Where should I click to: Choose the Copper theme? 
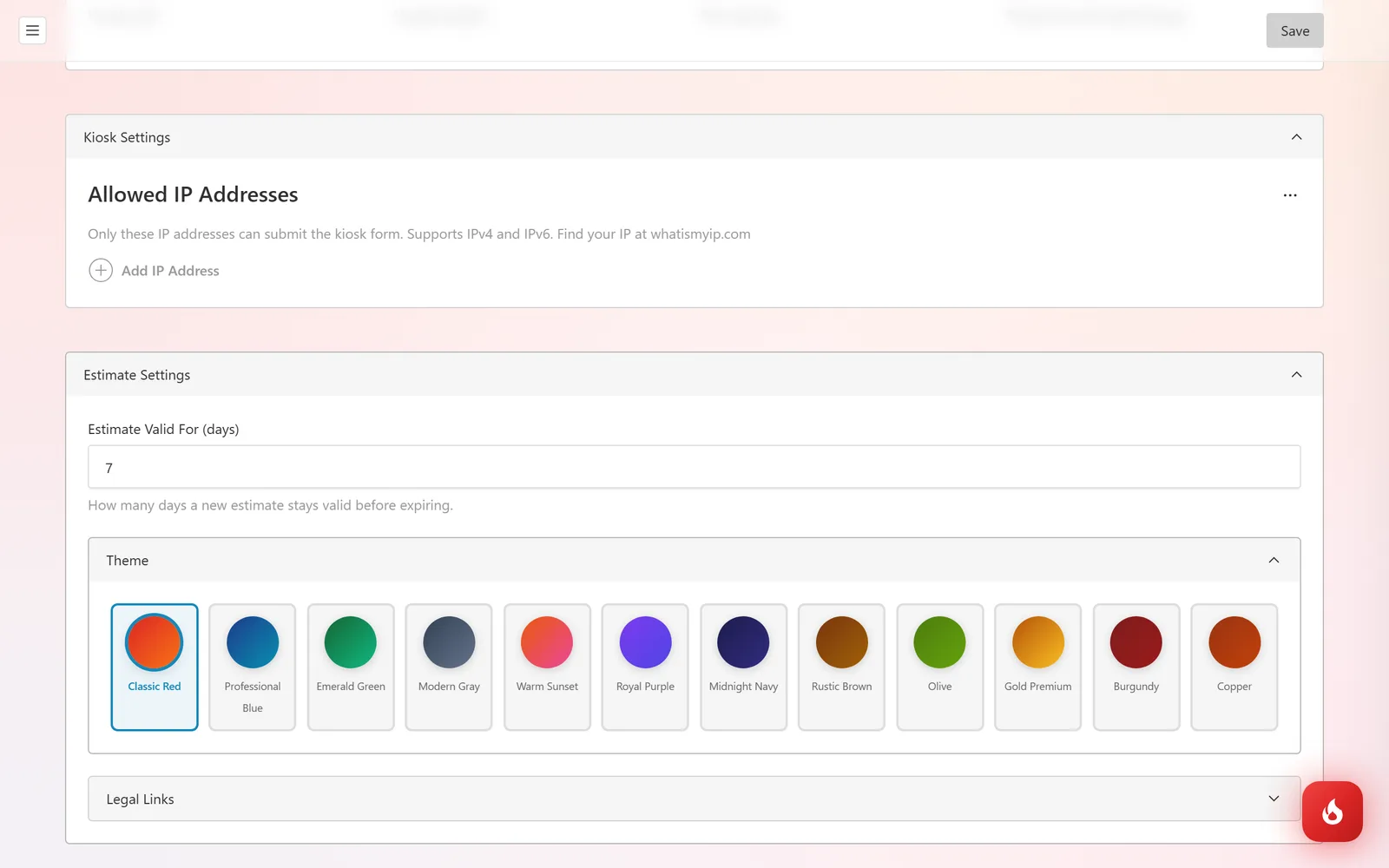point(1234,667)
